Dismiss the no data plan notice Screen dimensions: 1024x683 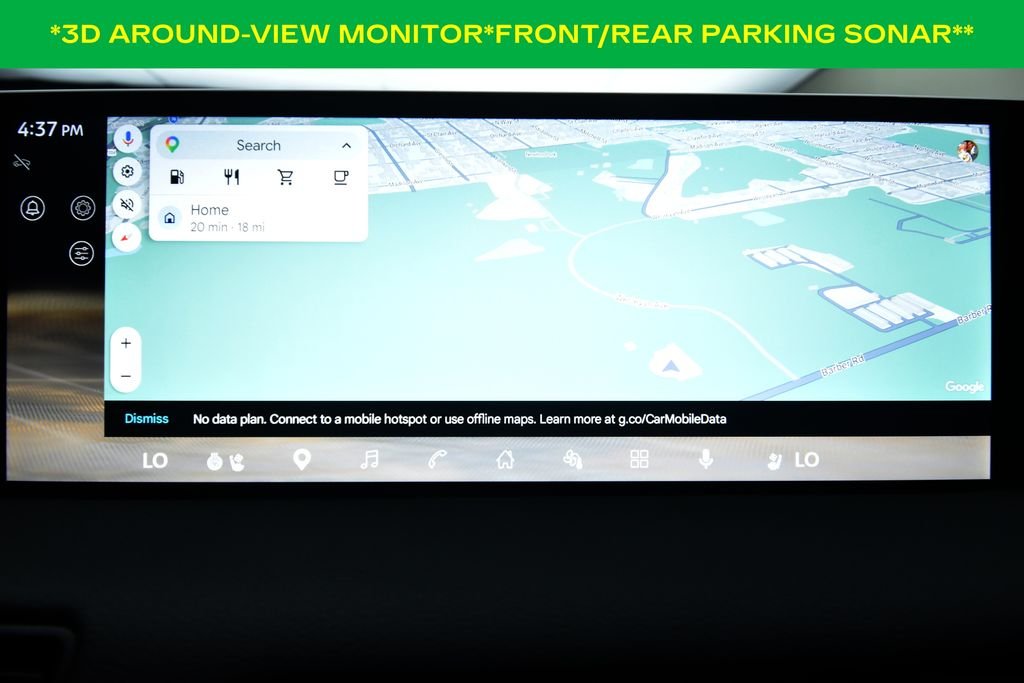pyautogui.click(x=146, y=419)
